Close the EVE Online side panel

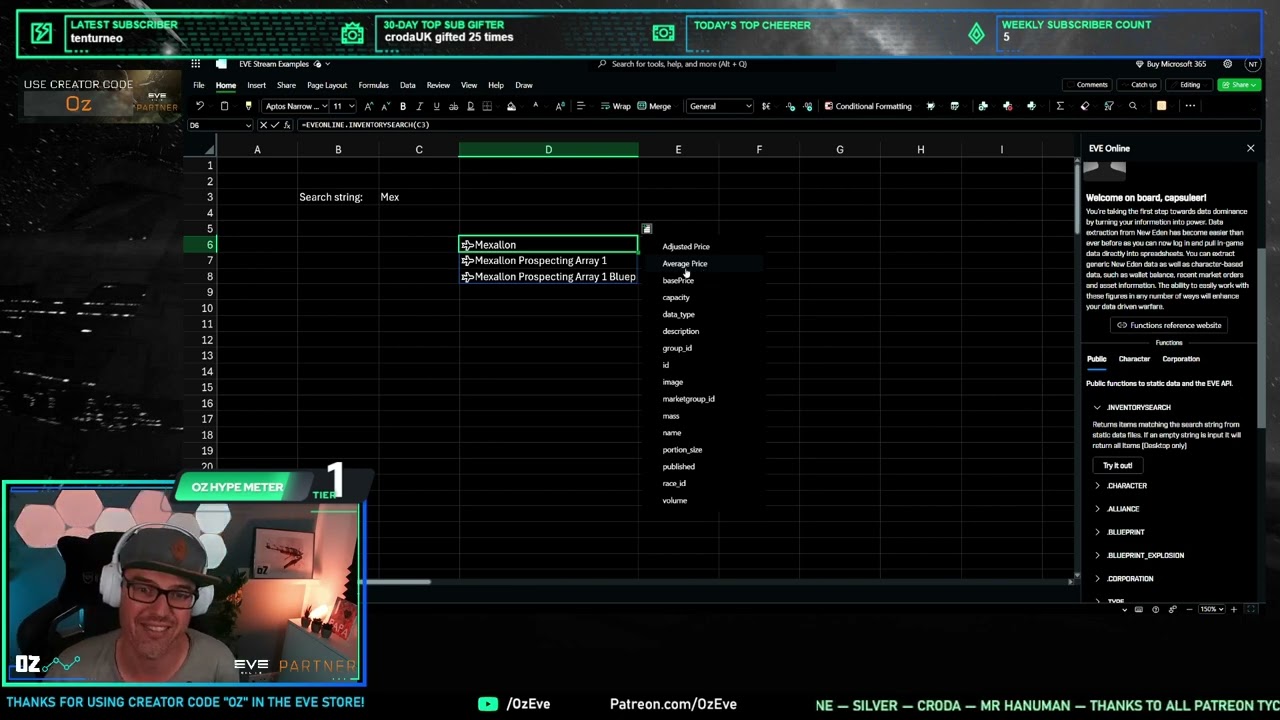[x=1250, y=148]
